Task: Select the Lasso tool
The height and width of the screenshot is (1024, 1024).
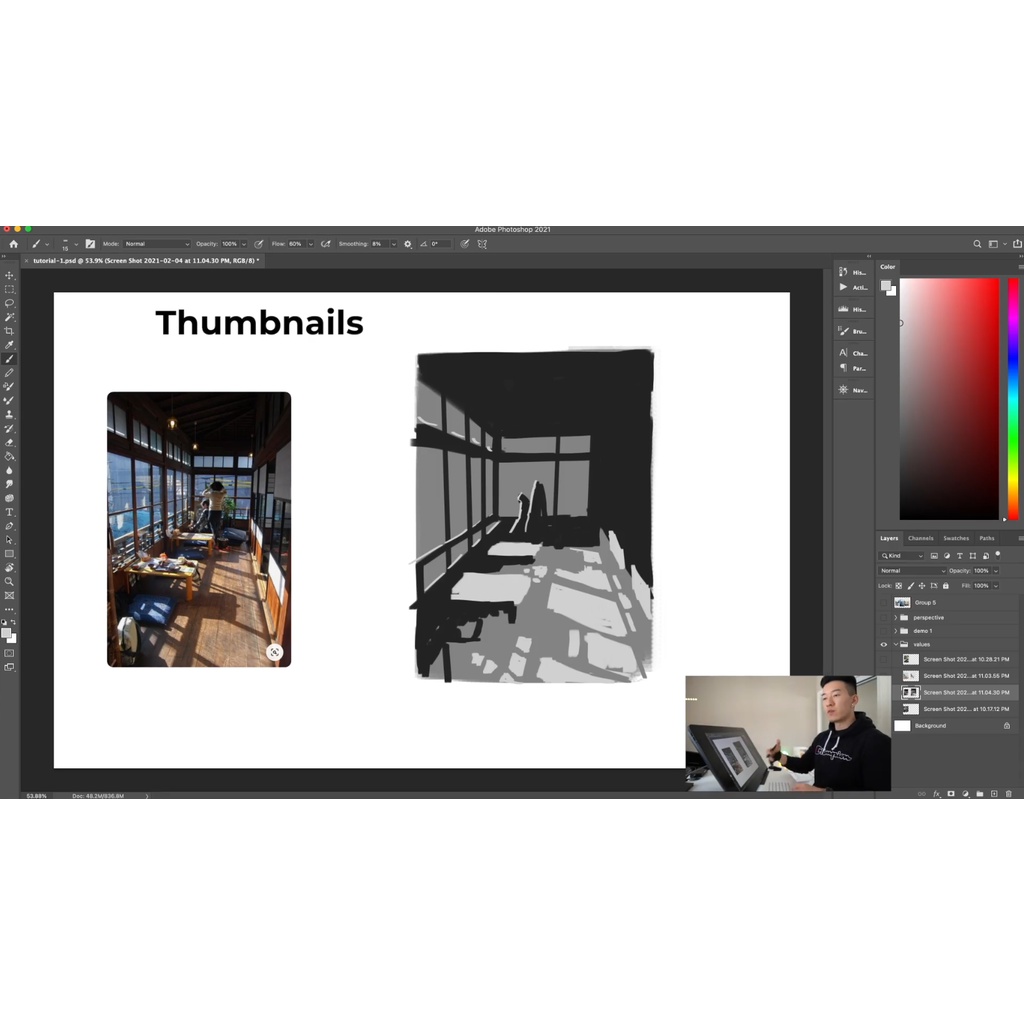Action: [9, 303]
